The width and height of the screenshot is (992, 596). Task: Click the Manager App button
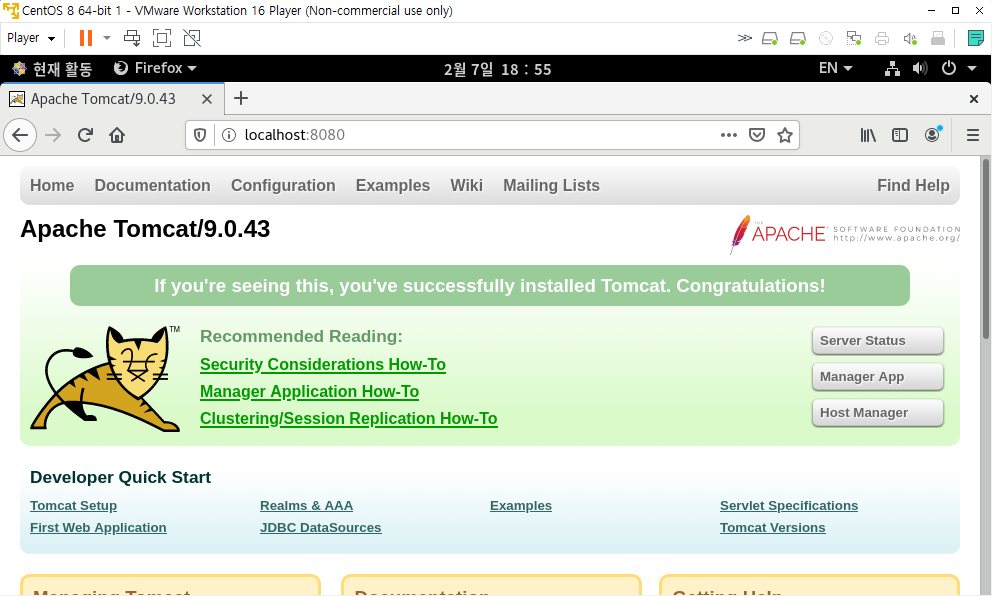(877, 376)
